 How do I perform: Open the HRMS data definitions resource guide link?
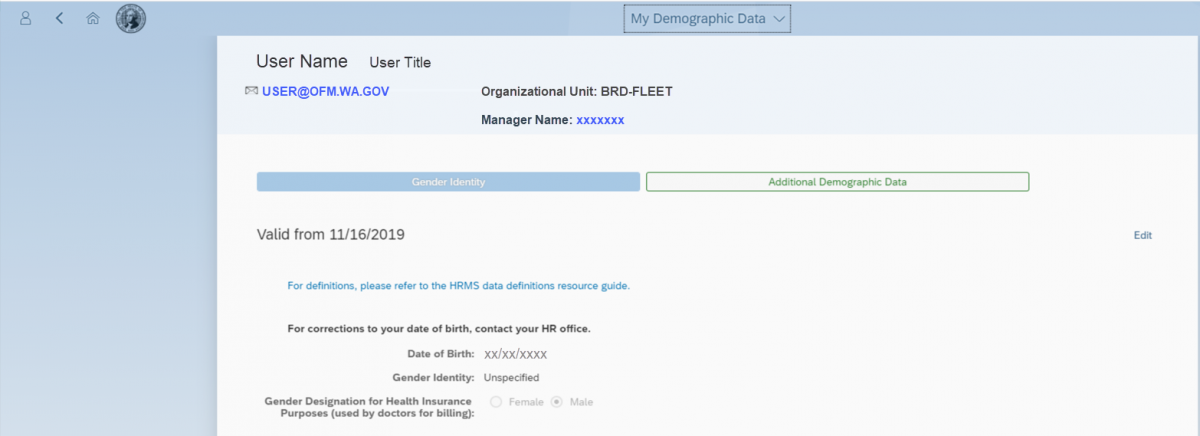[x=458, y=285]
